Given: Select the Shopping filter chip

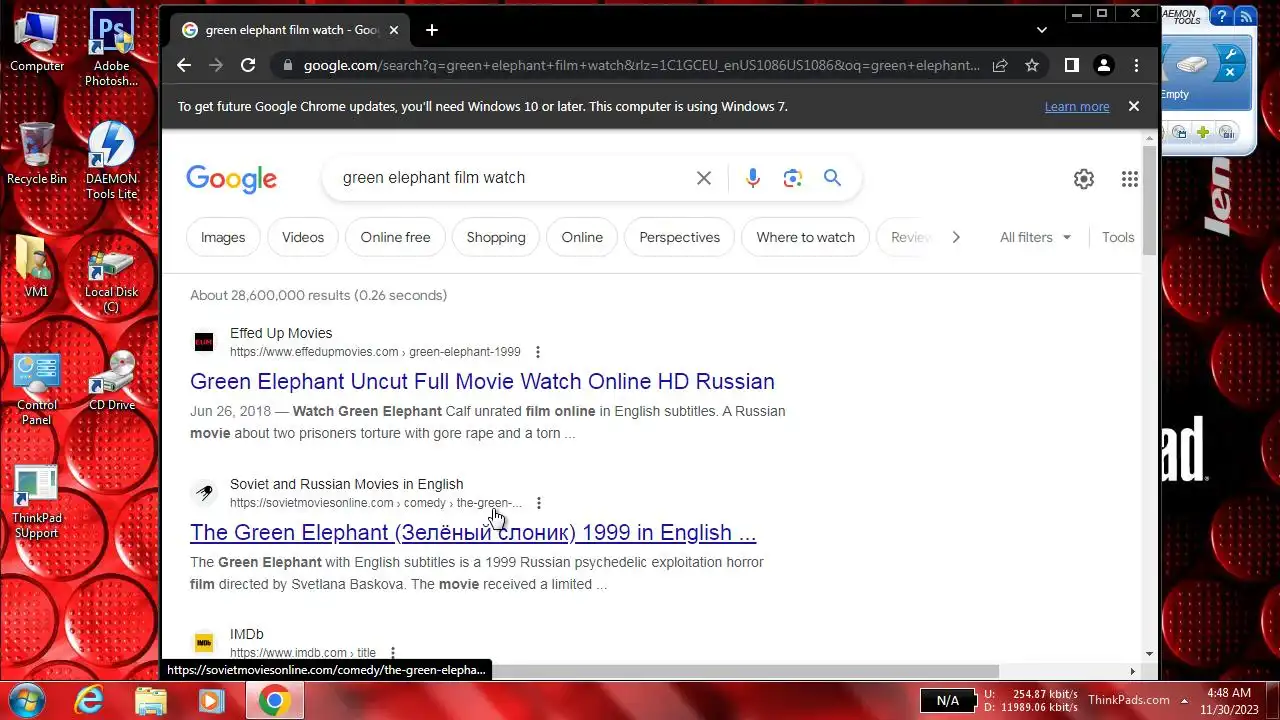Looking at the screenshot, I should click(496, 237).
